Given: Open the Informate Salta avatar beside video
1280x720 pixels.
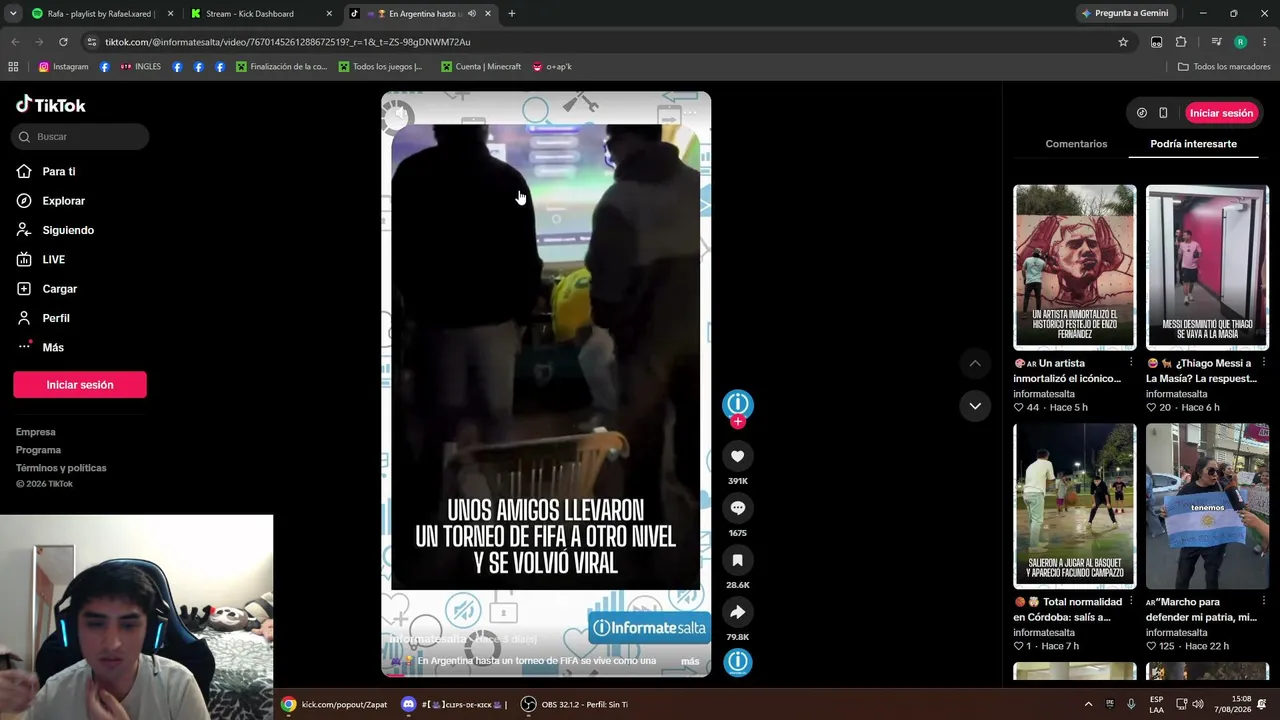Looking at the screenshot, I should click(738, 403).
